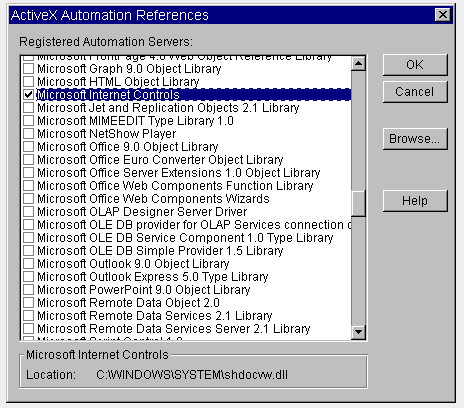Click the list scrollbar up arrow
The width and height of the screenshot is (464, 408).
coord(359,63)
